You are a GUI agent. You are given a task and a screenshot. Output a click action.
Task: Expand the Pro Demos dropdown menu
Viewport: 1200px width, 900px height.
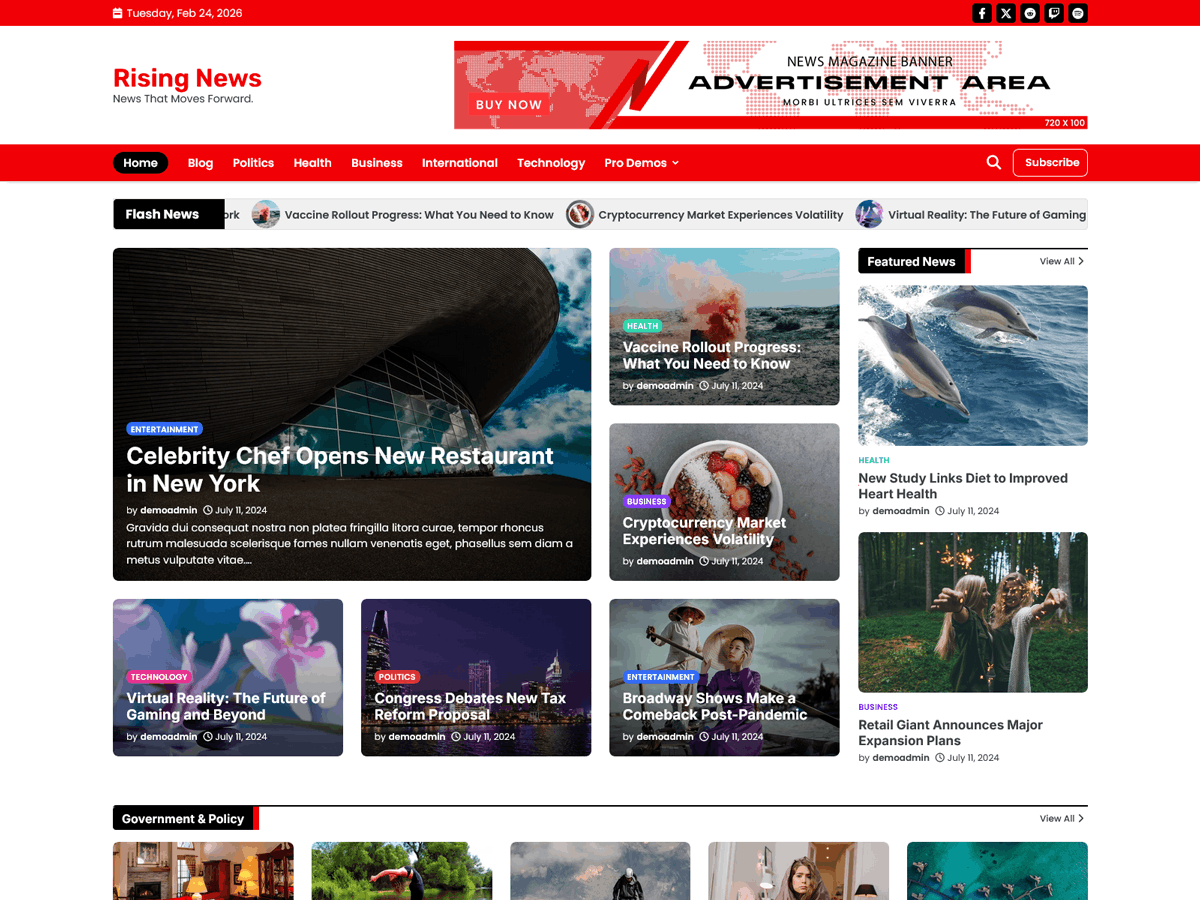point(641,162)
